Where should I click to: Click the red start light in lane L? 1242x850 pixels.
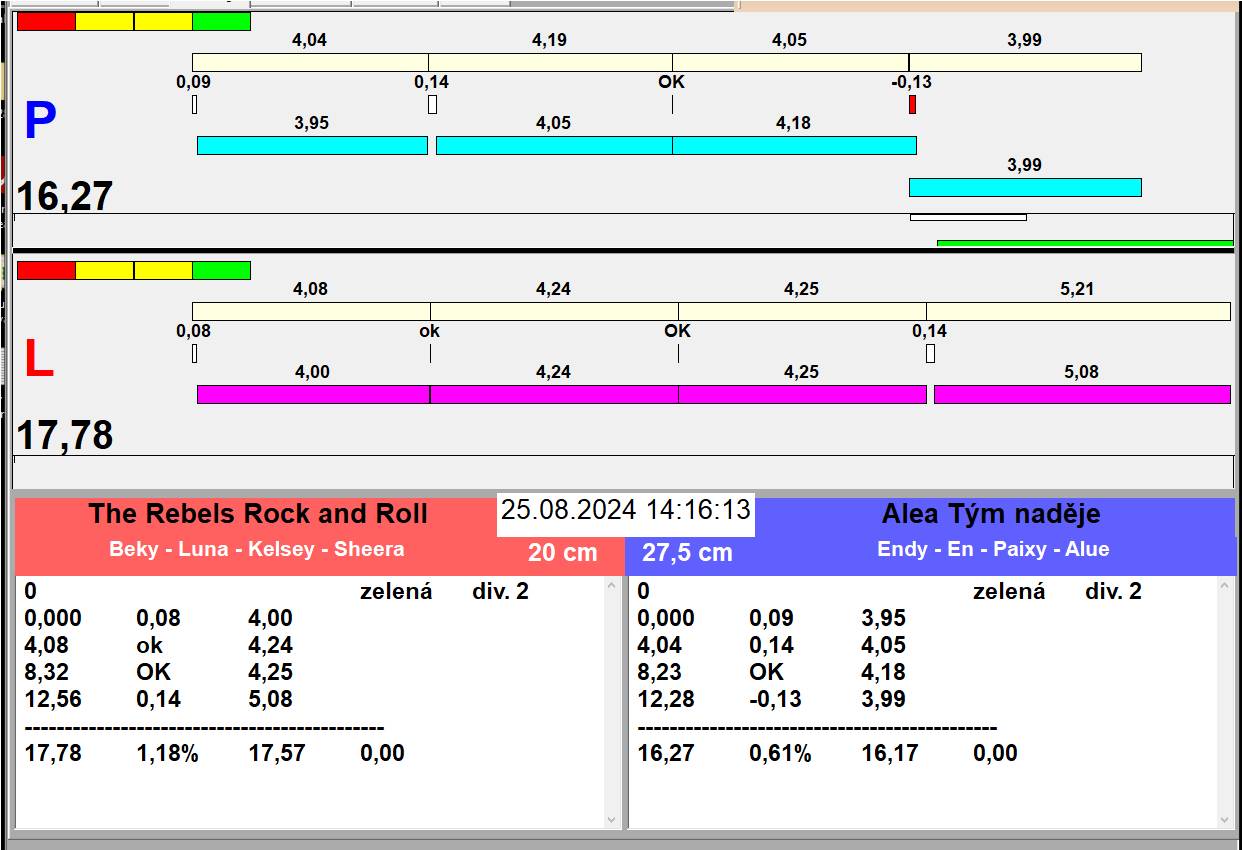point(46,270)
